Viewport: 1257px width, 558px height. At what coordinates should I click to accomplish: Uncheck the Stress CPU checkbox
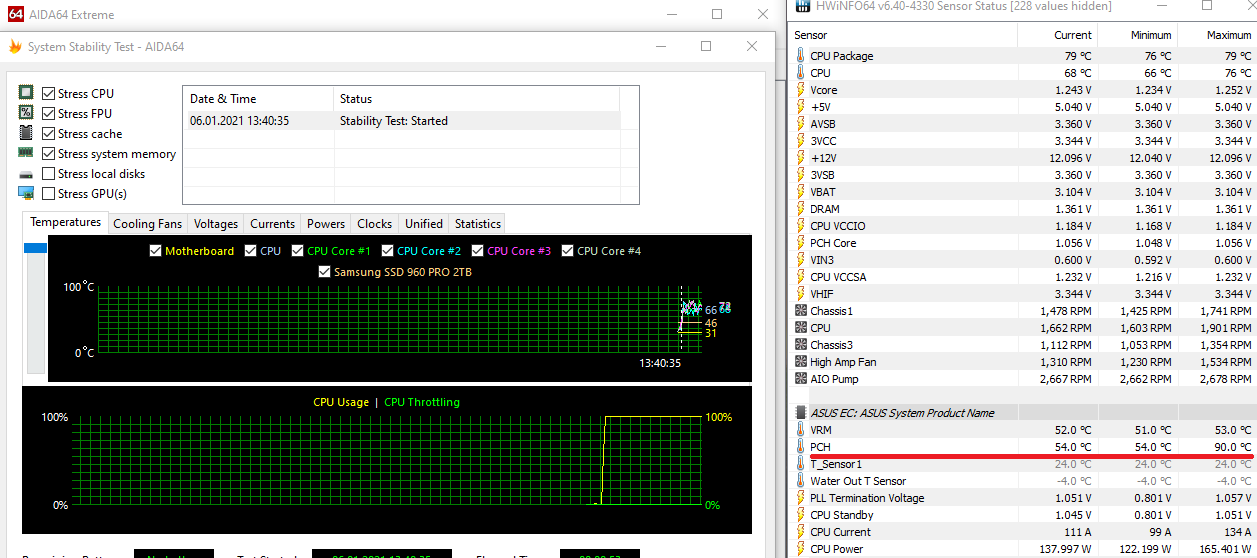click(x=48, y=93)
